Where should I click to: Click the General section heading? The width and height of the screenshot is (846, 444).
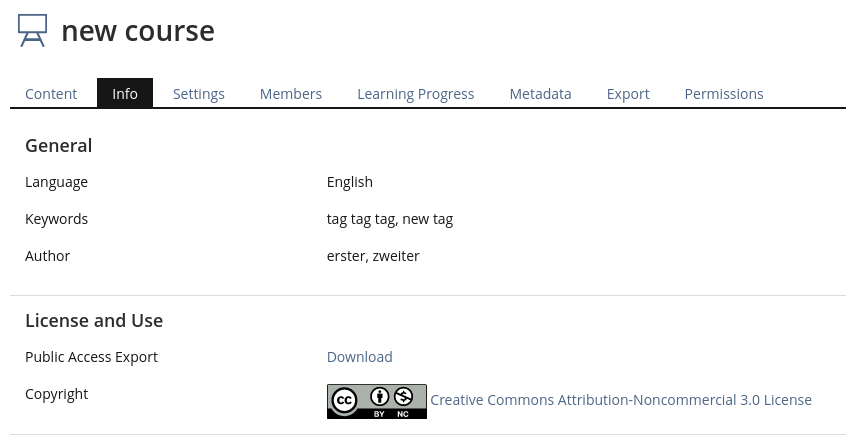tap(59, 146)
